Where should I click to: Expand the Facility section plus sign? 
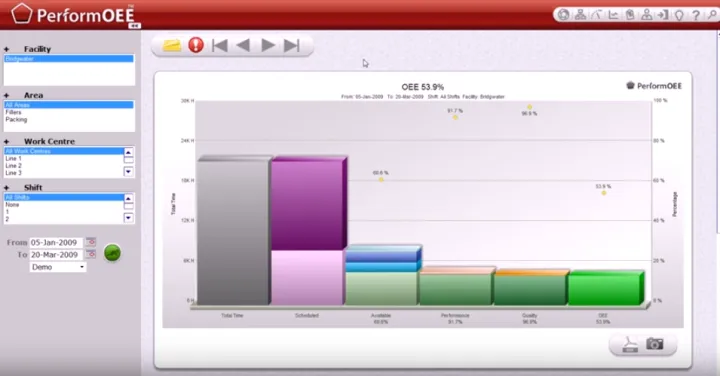(6, 49)
